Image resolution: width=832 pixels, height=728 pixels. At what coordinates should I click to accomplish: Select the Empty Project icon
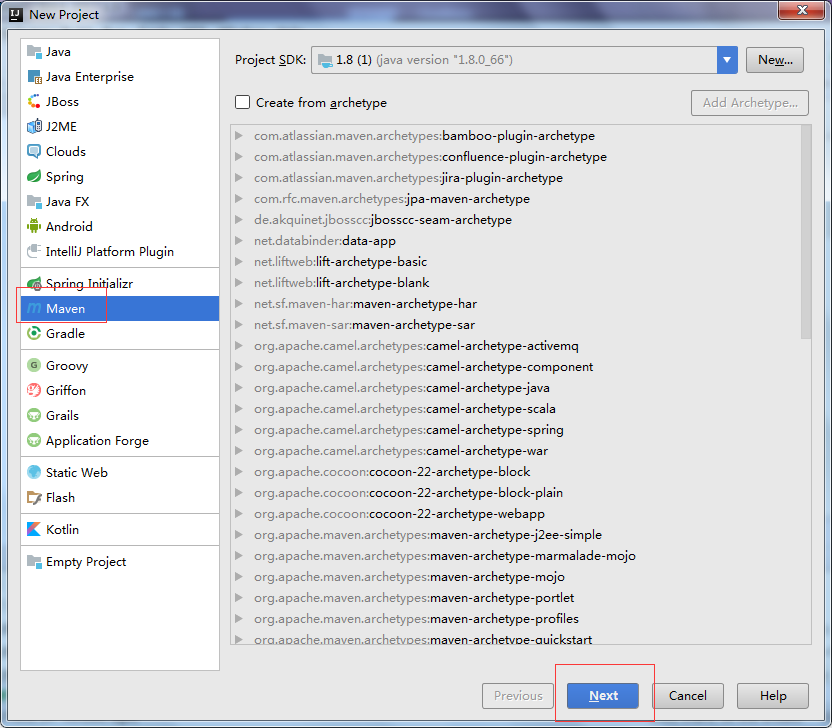34,561
